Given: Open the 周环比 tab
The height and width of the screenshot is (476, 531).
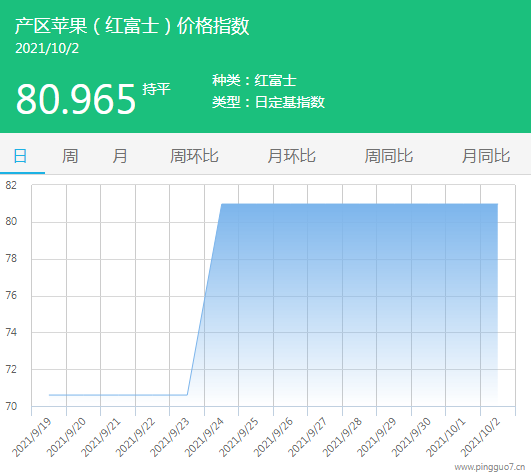Looking at the screenshot, I should tap(194, 156).
